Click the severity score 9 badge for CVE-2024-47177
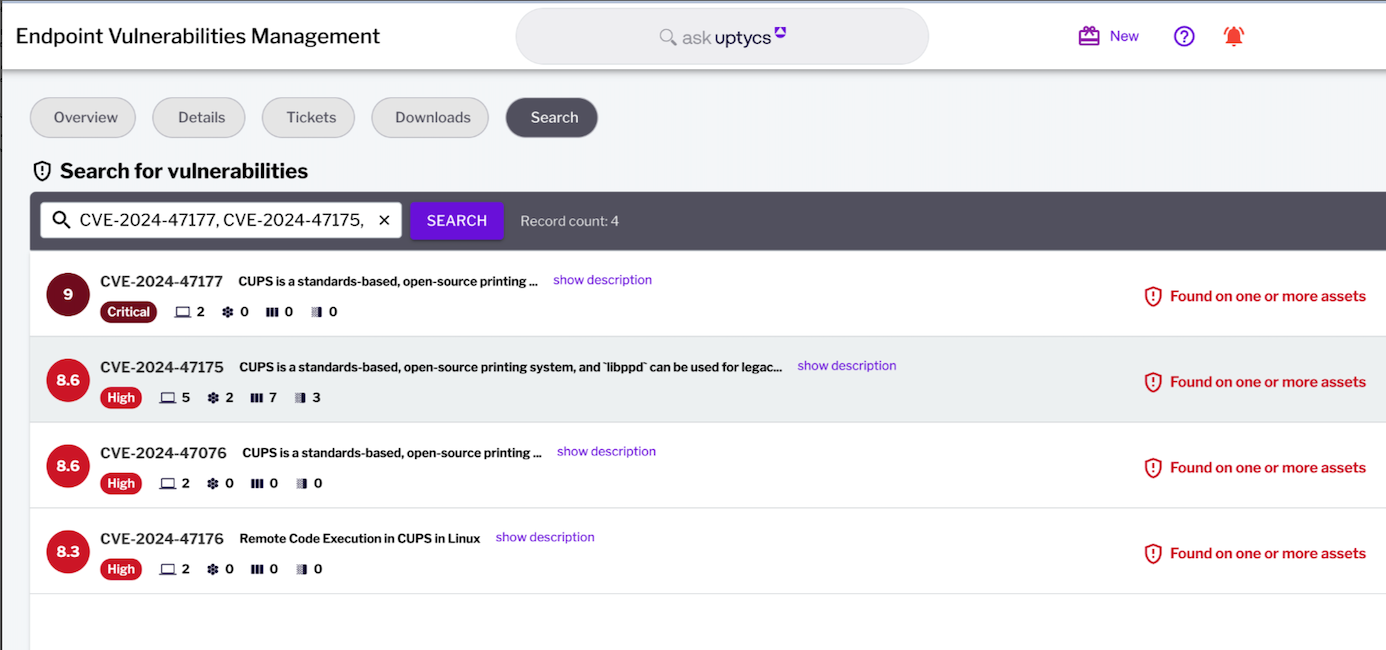 coord(68,294)
